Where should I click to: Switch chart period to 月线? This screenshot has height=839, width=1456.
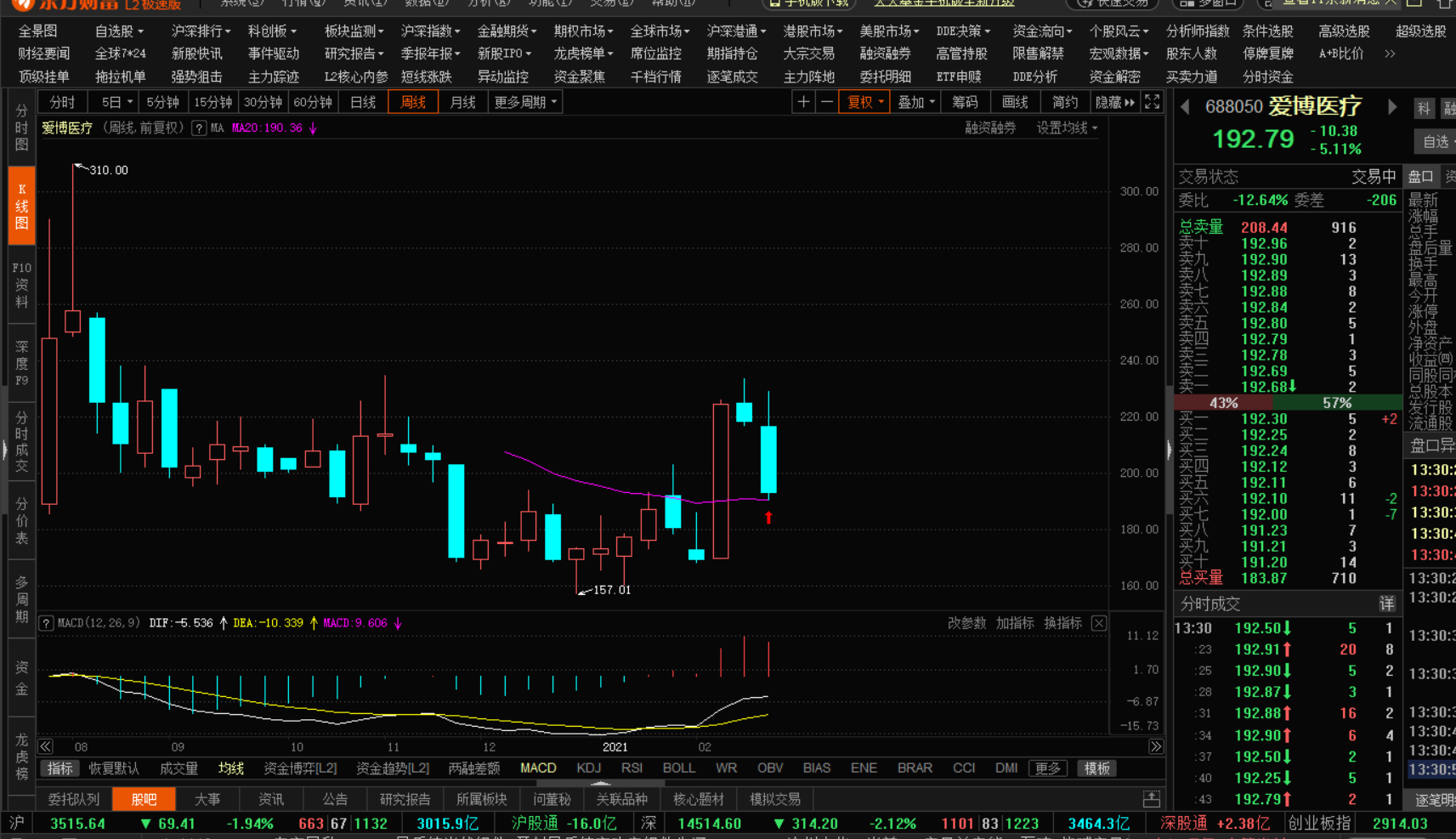click(462, 102)
